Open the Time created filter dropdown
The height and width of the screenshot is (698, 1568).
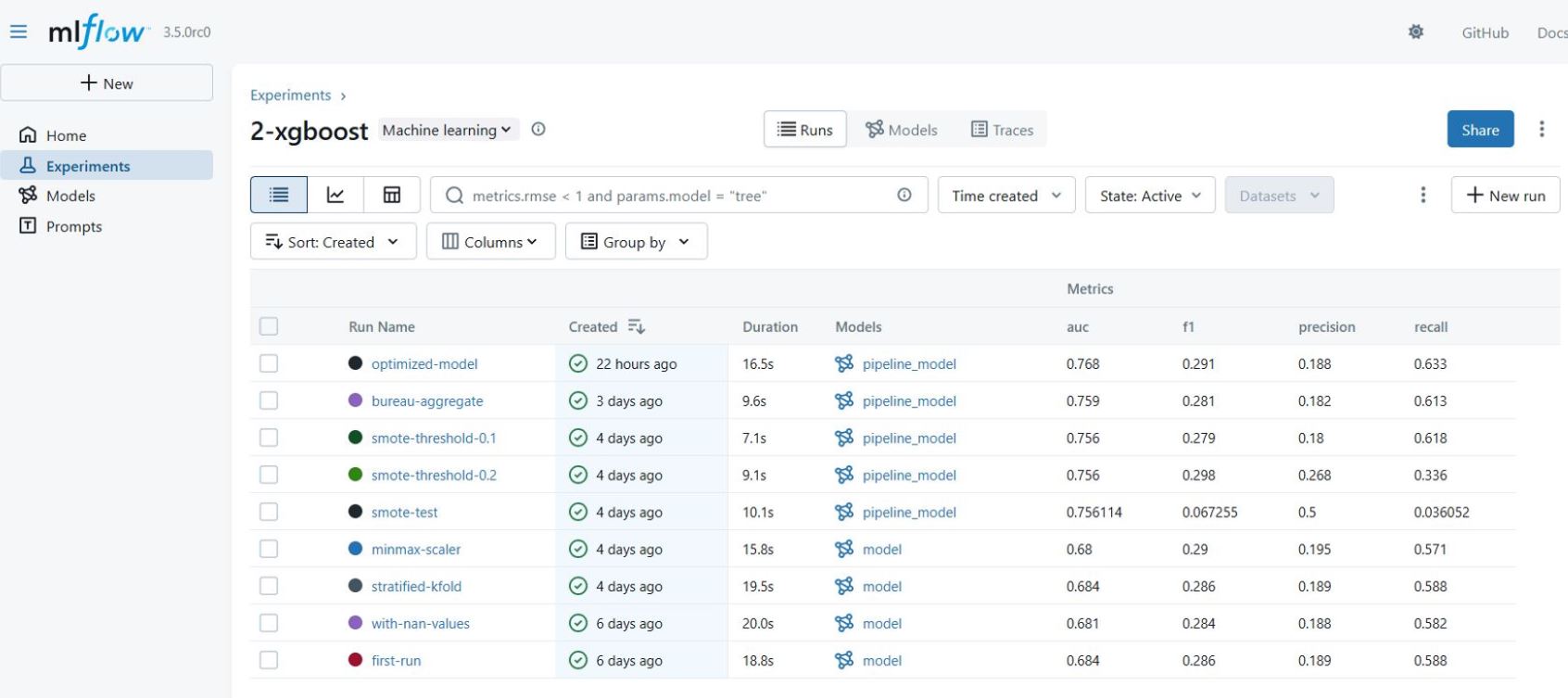pos(1006,196)
